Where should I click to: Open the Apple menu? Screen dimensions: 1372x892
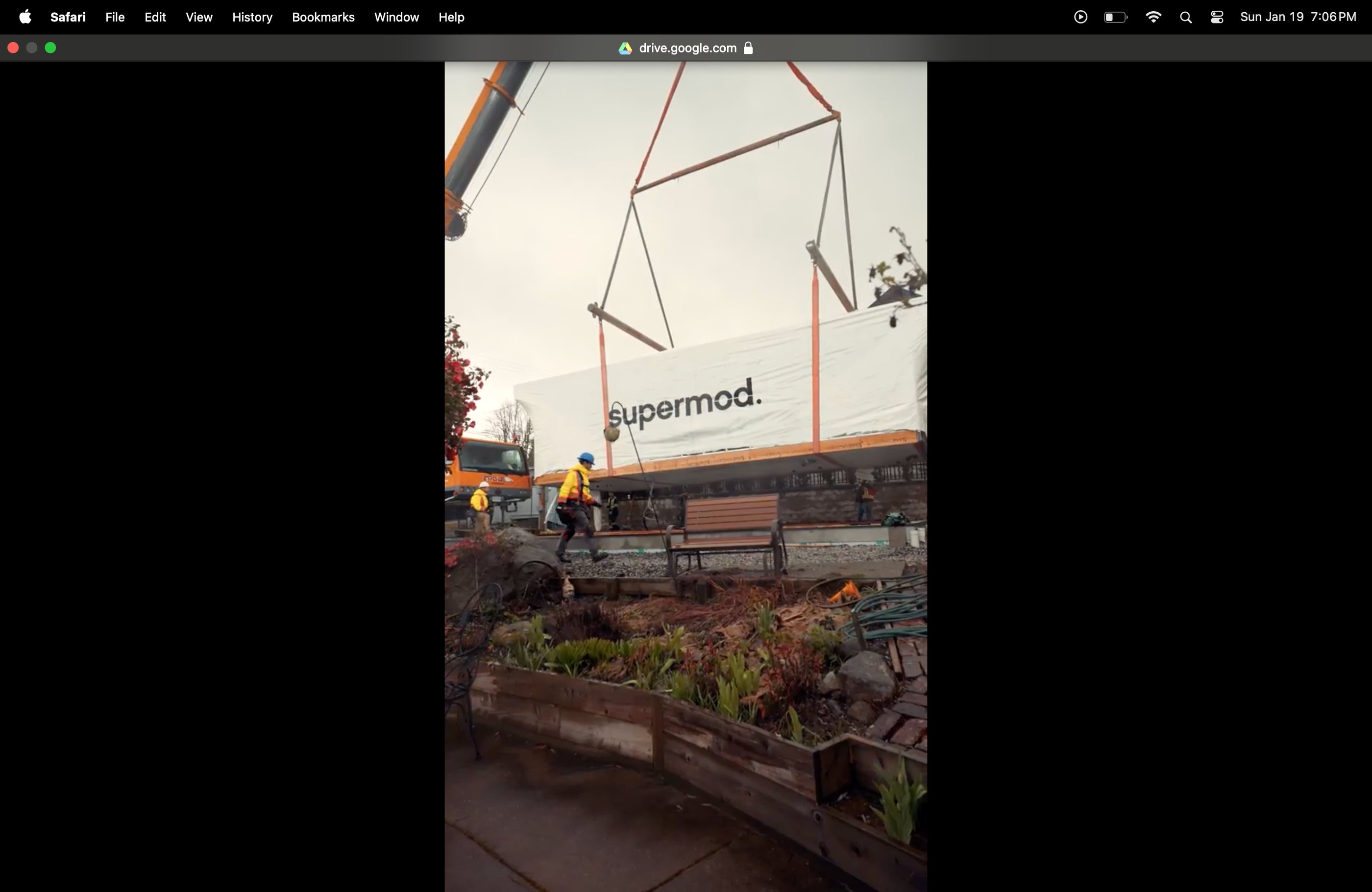(25, 17)
